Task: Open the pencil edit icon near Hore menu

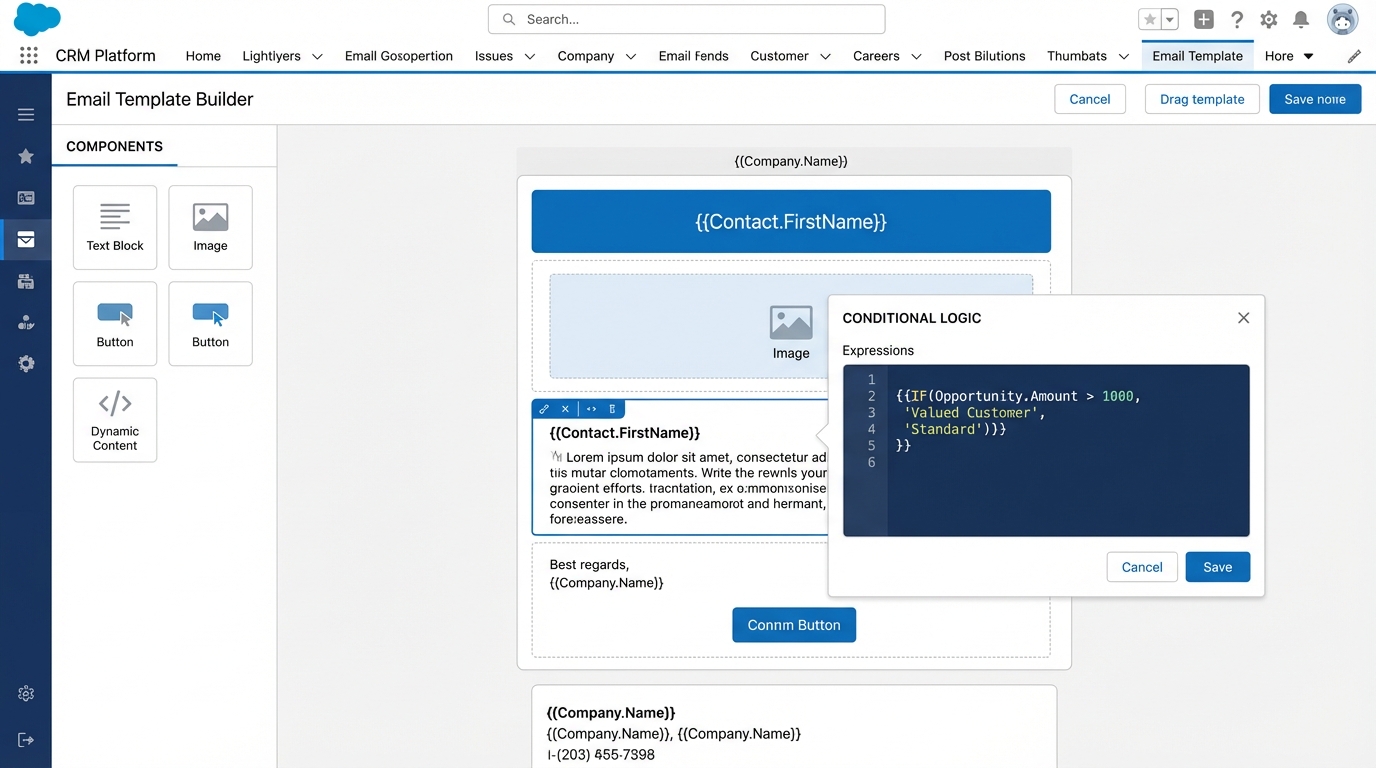Action: (x=1355, y=56)
